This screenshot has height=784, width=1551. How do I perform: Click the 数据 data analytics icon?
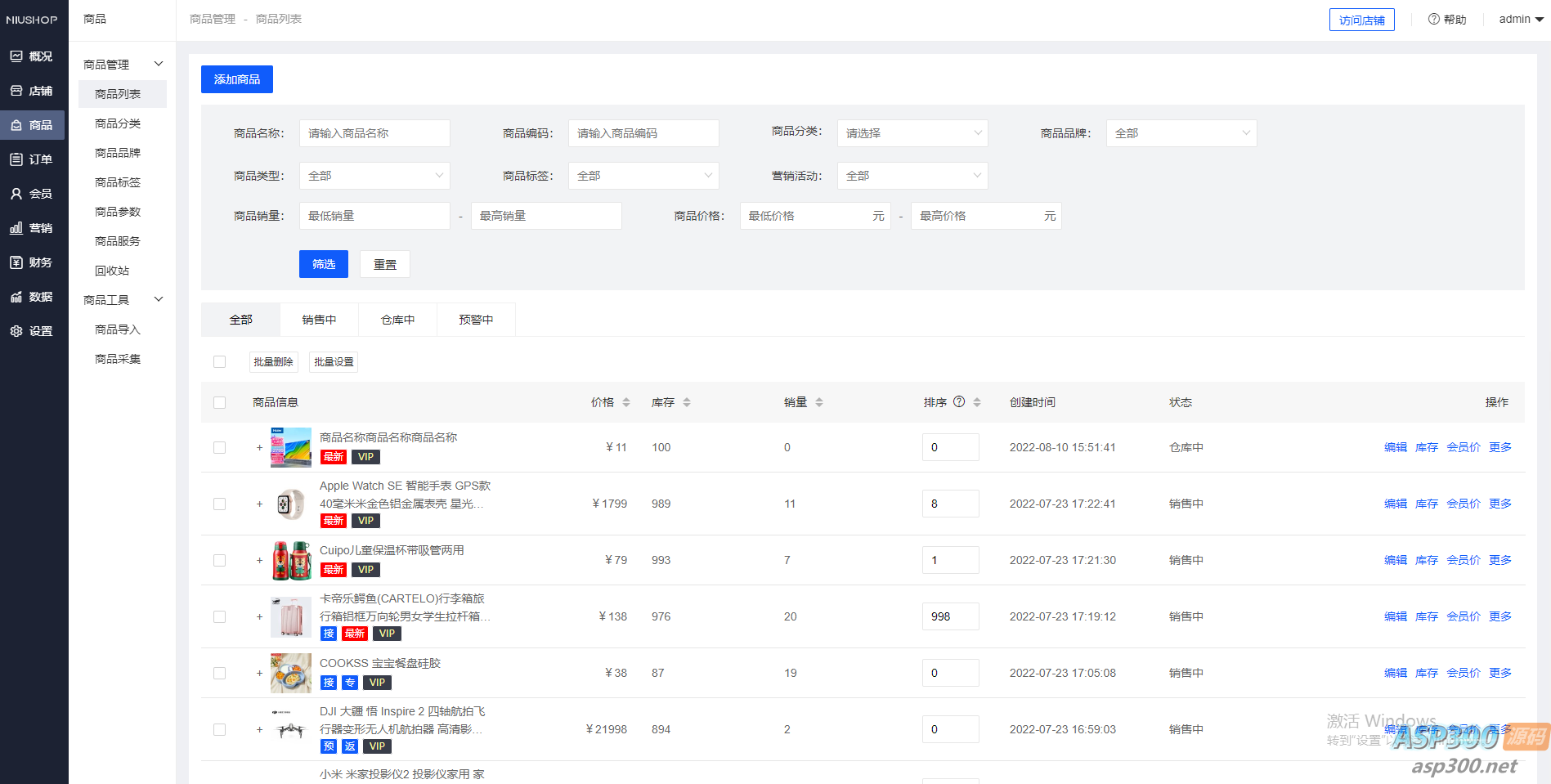33,296
